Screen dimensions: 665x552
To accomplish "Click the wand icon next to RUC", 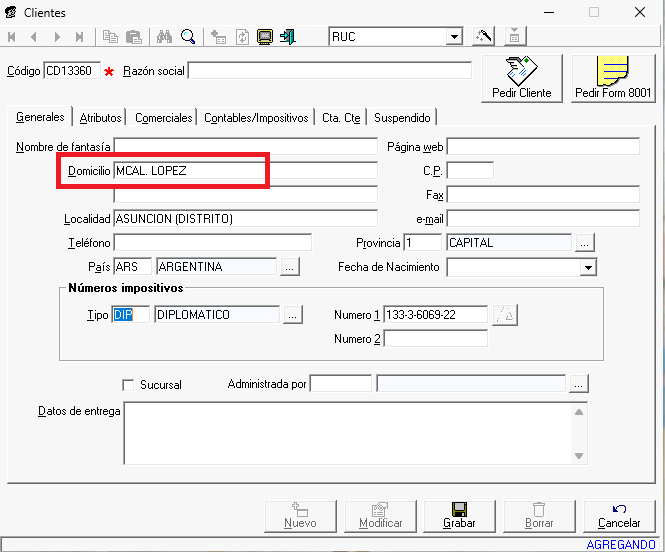I will tap(484, 37).
